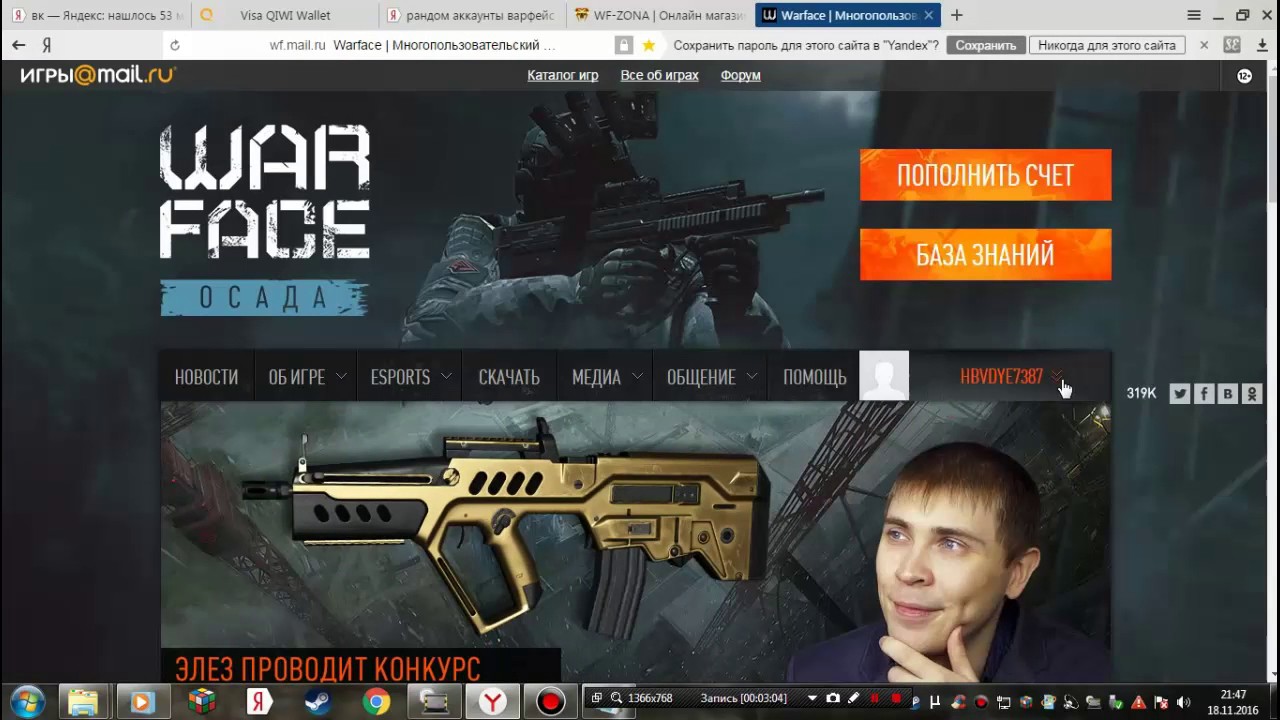
Task: Click the recorder pencil draw icon
Action: 853,698
